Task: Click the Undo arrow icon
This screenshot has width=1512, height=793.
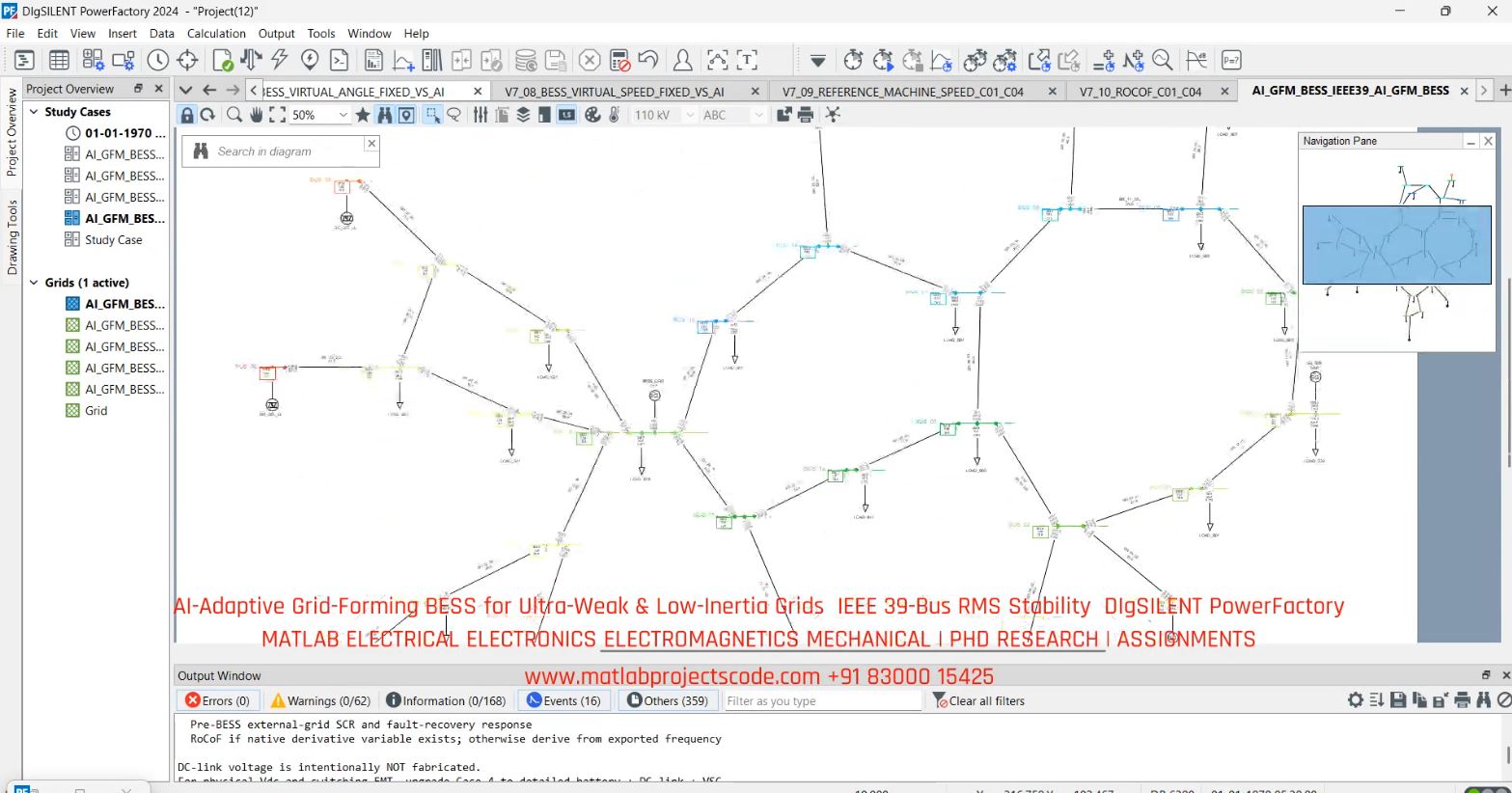Action: (648, 60)
